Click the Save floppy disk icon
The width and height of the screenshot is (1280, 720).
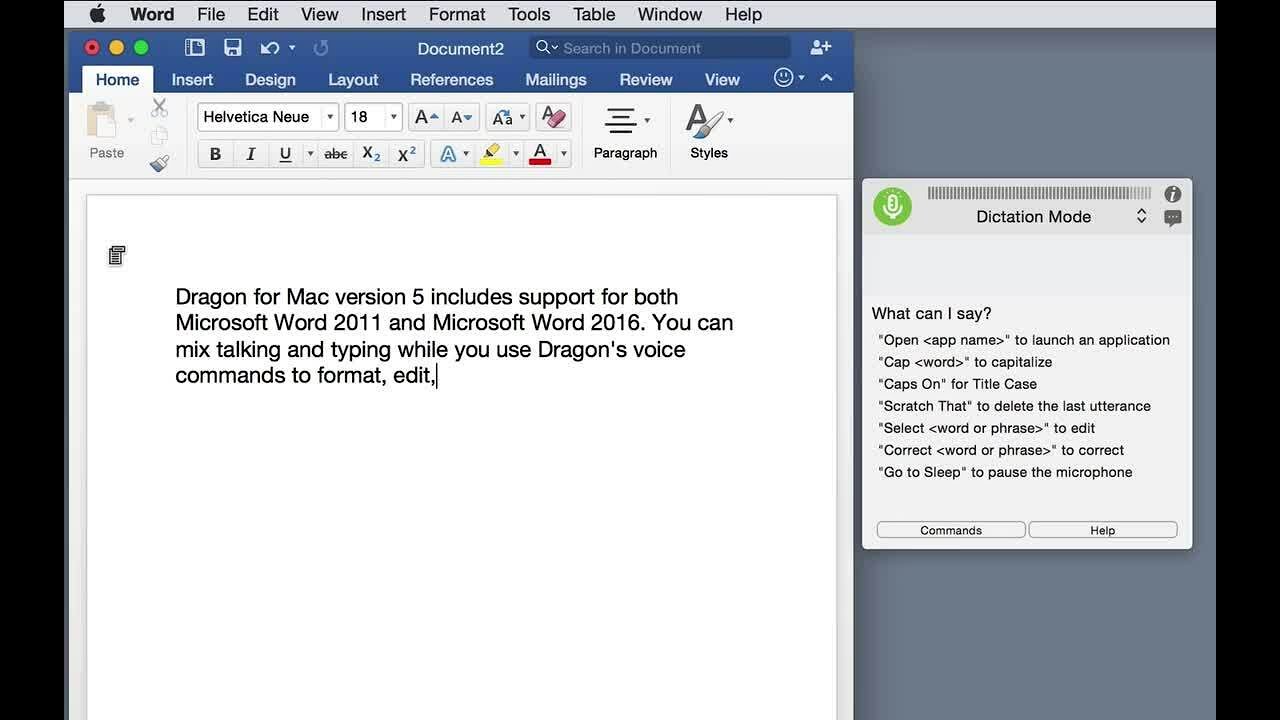[x=233, y=48]
